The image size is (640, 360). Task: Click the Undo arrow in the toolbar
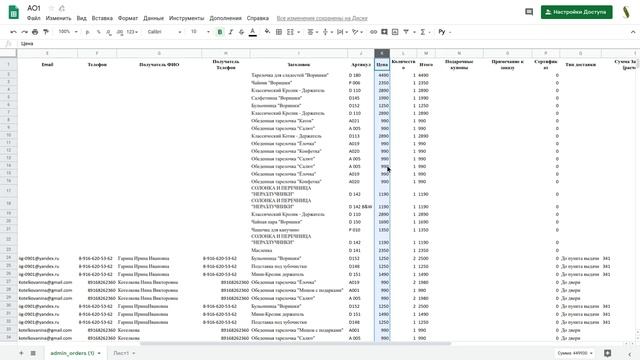pos(13,32)
